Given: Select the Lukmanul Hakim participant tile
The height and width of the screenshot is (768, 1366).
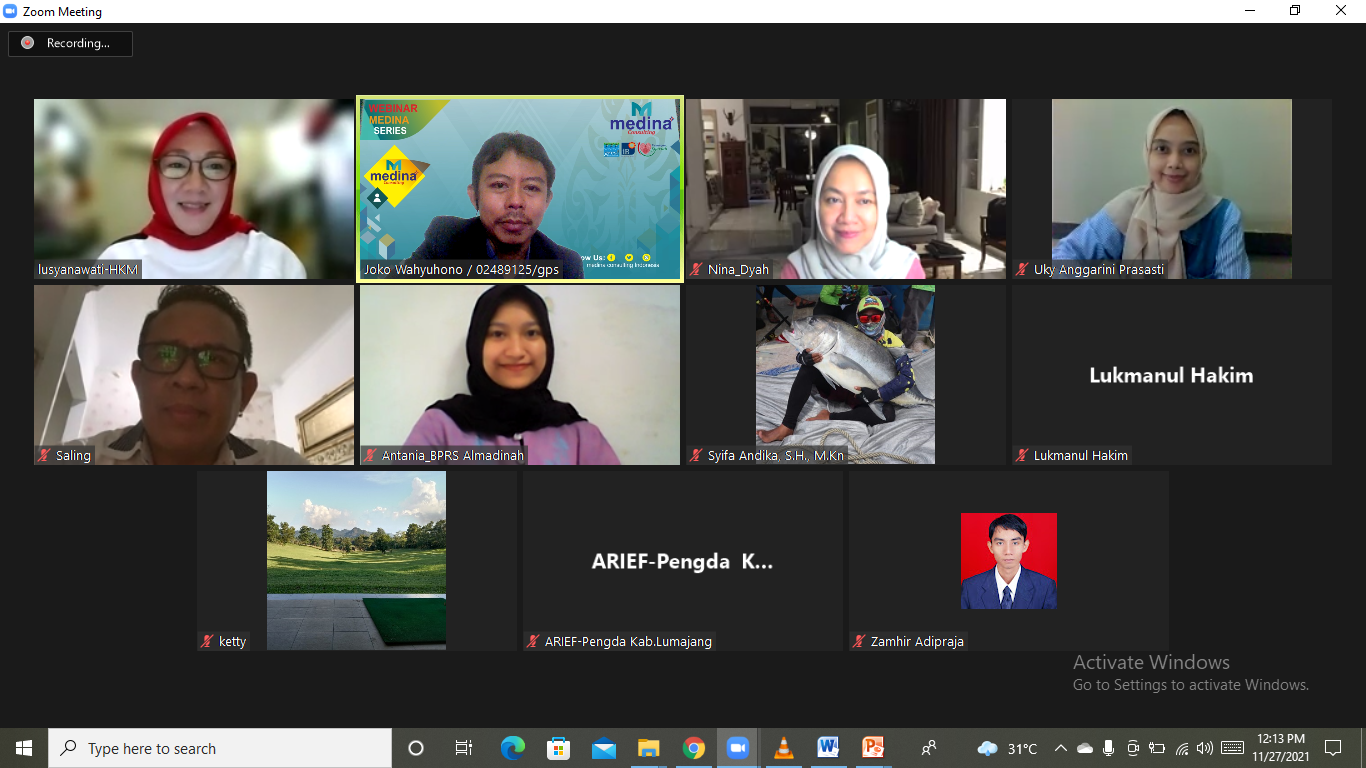Looking at the screenshot, I should pos(1171,376).
